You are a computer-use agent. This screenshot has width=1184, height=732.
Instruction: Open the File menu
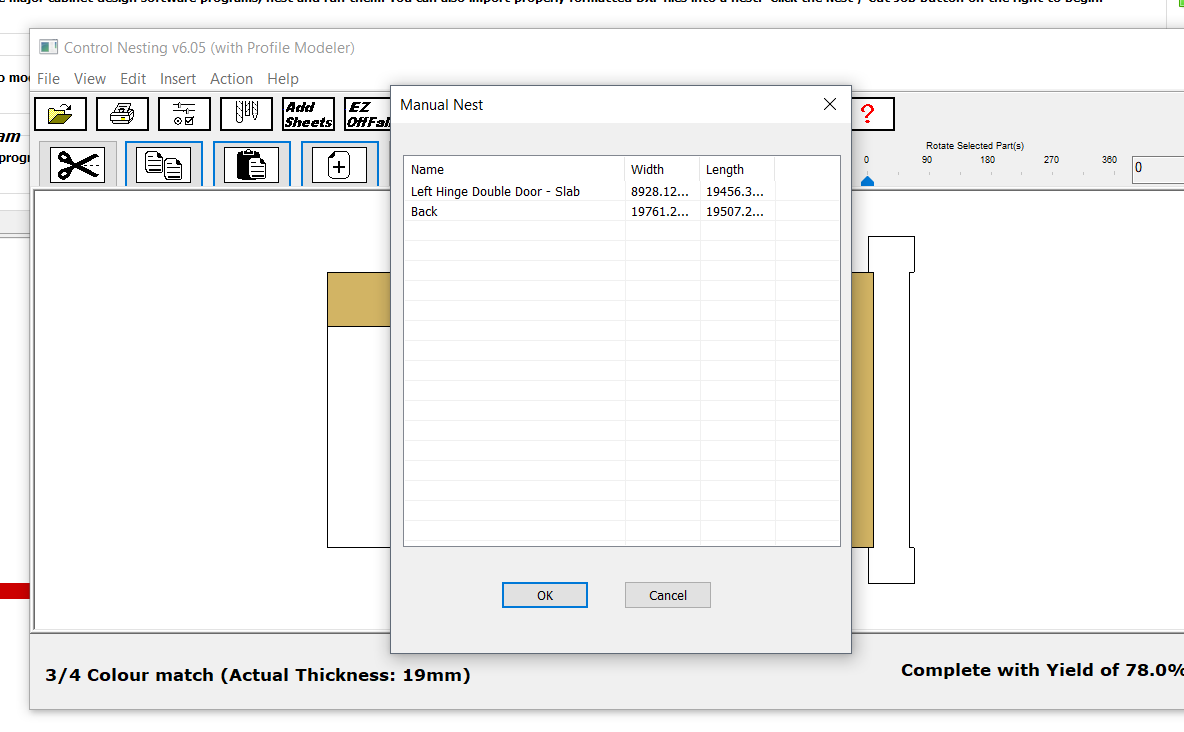[x=48, y=79]
